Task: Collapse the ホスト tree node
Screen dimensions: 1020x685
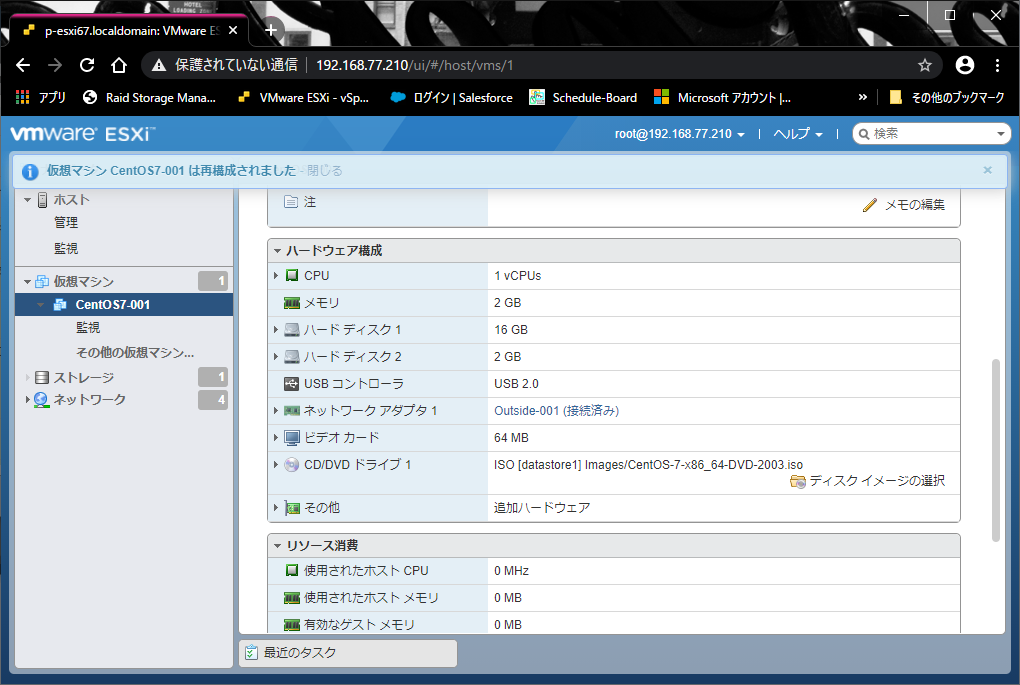Action: coord(27,200)
